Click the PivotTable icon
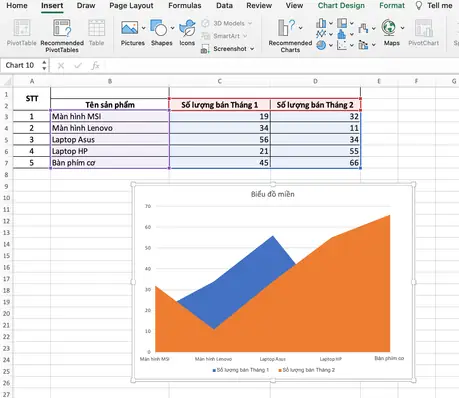Screen dimensions: 459x398 tap(21, 28)
